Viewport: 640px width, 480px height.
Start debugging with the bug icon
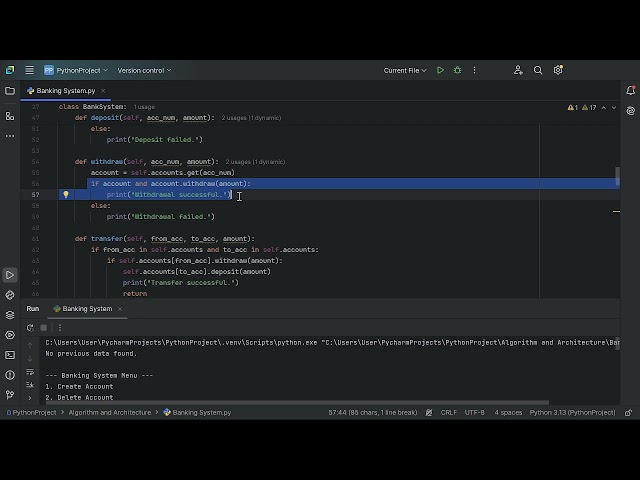click(458, 70)
